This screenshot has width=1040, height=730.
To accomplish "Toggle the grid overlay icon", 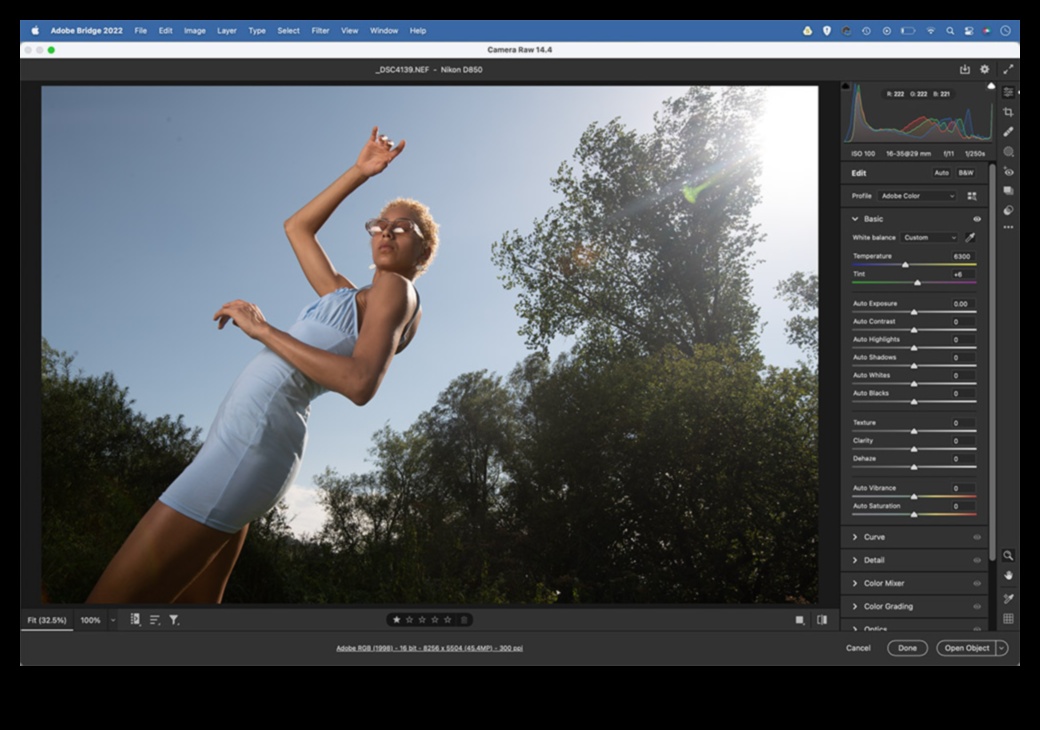I will click(x=1008, y=619).
